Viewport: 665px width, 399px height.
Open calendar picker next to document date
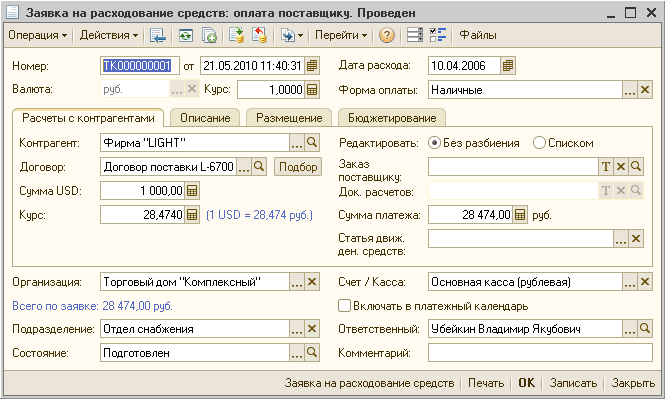pos(312,66)
